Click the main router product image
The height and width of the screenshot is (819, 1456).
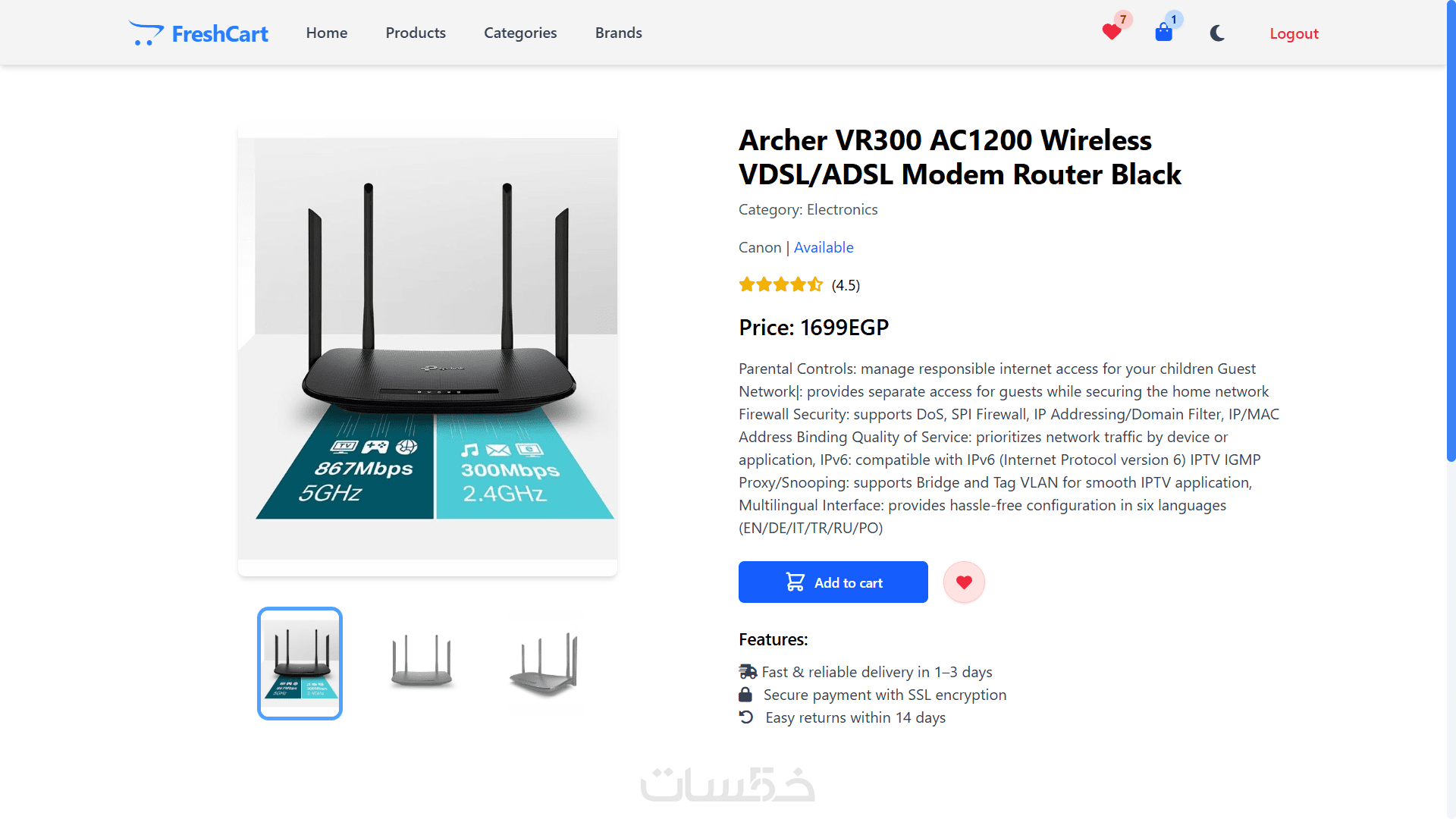click(x=428, y=349)
